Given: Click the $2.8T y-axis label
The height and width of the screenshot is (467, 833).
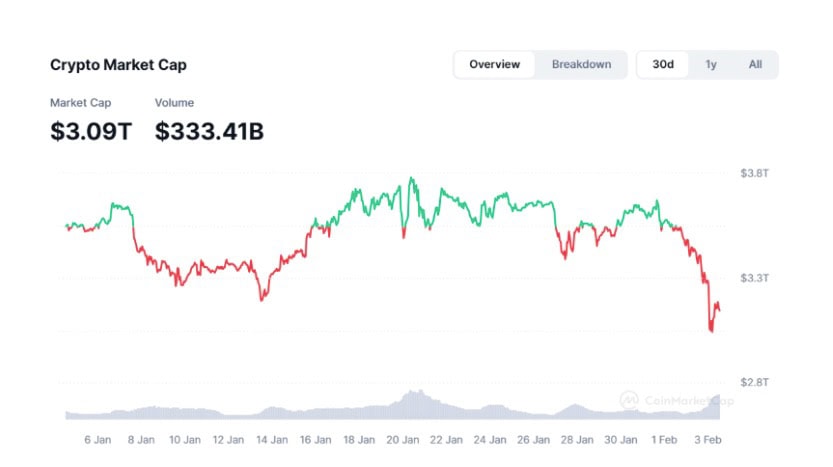Looking at the screenshot, I should pos(754,382).
